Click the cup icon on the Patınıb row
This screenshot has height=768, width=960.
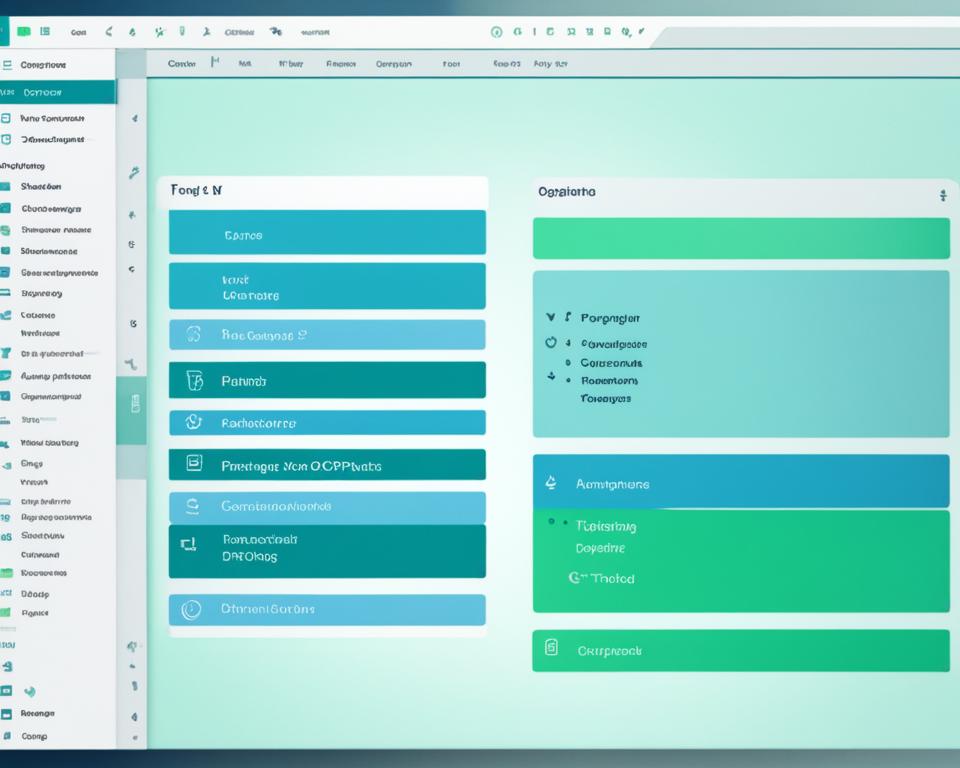[195, 380]
